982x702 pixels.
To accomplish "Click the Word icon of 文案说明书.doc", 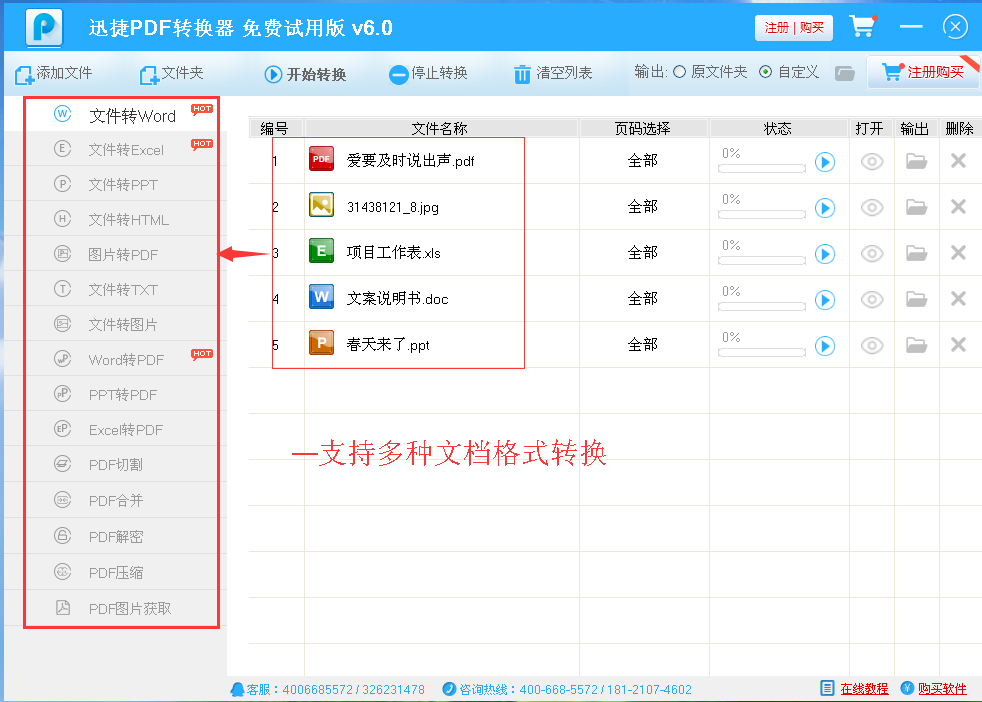I will tap(321, 297).
